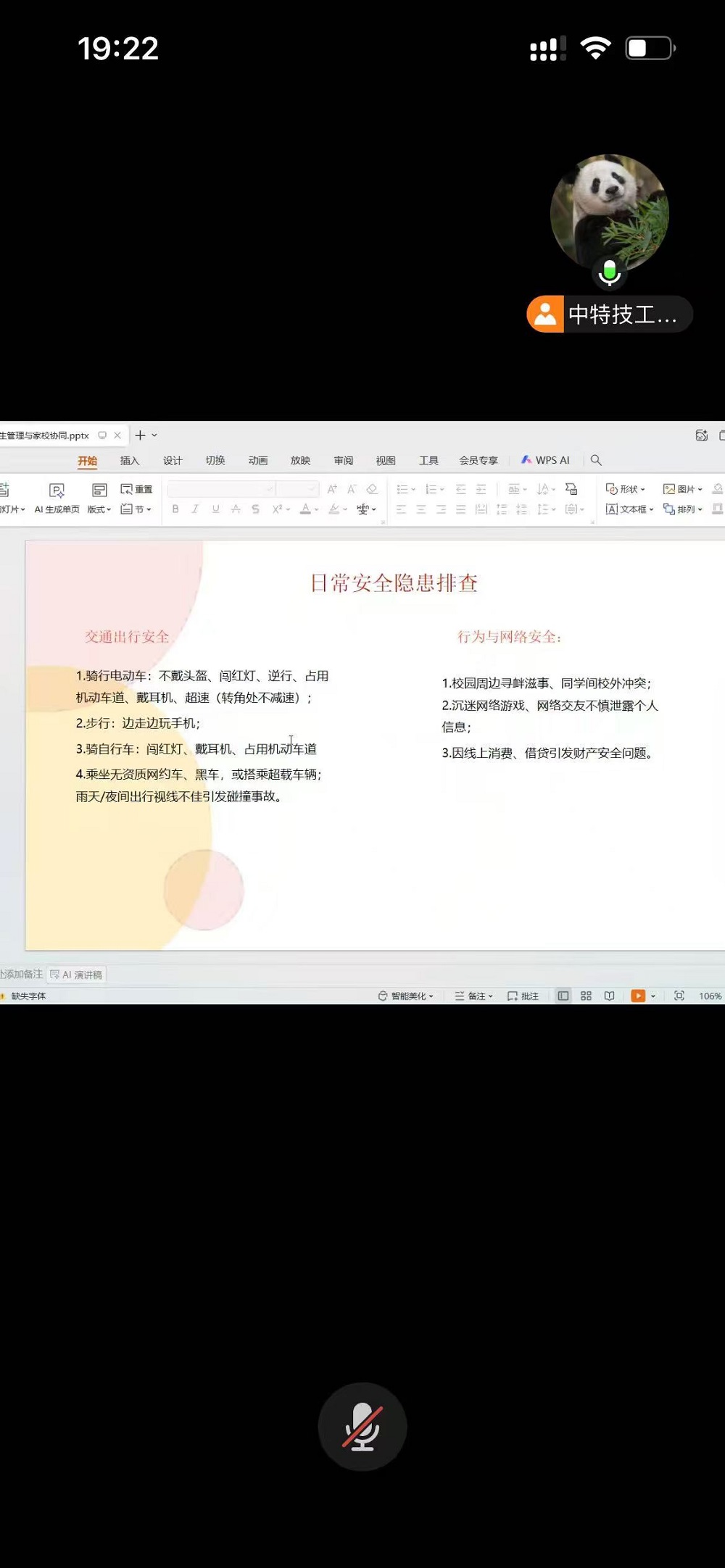Tap the panda avatar of the speaker
Image resolution: width=725 pixels, height=1568 pixels.
[609, 213]
